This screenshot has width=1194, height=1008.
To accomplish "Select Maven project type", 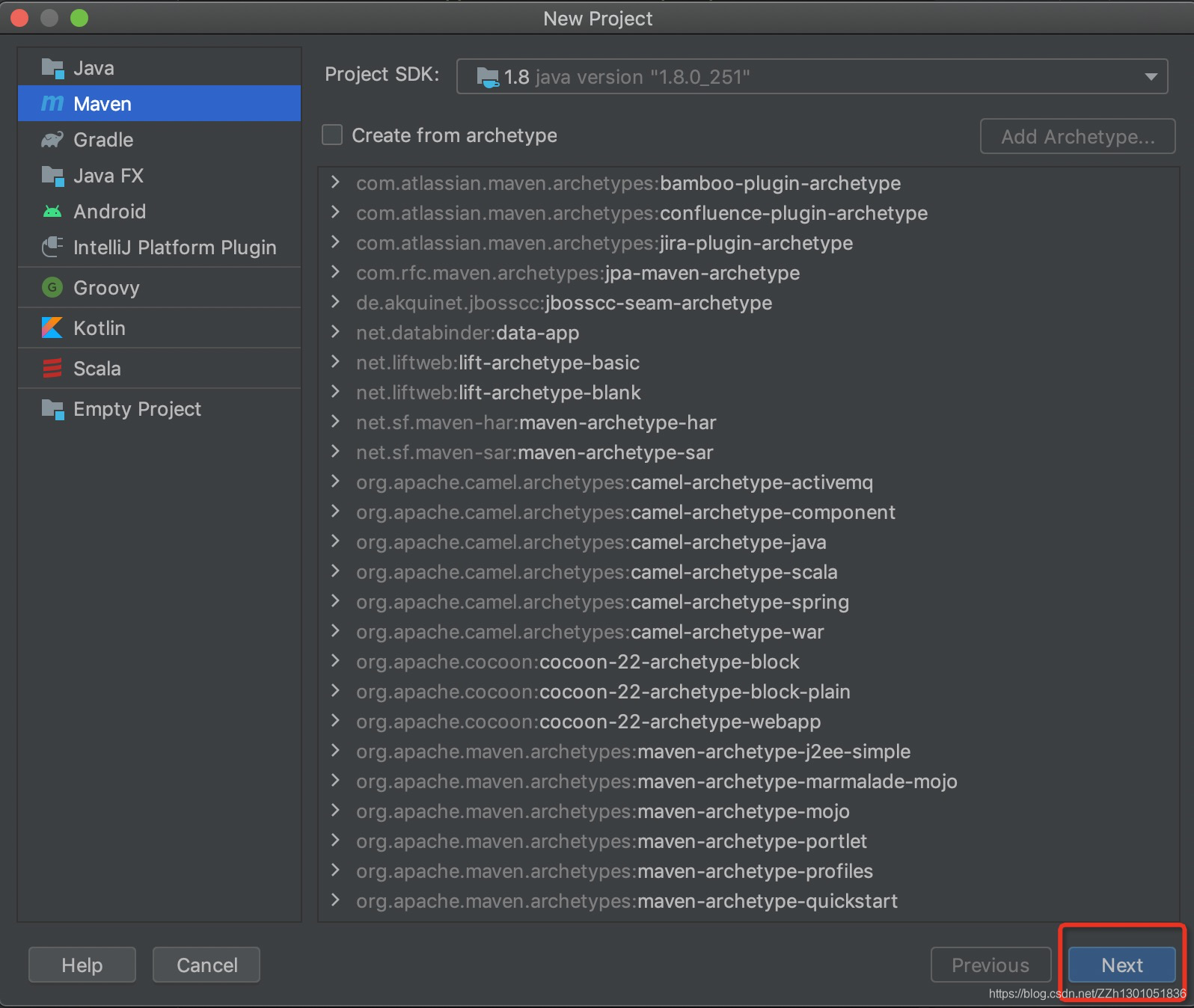I will click(x=159, y=103).
